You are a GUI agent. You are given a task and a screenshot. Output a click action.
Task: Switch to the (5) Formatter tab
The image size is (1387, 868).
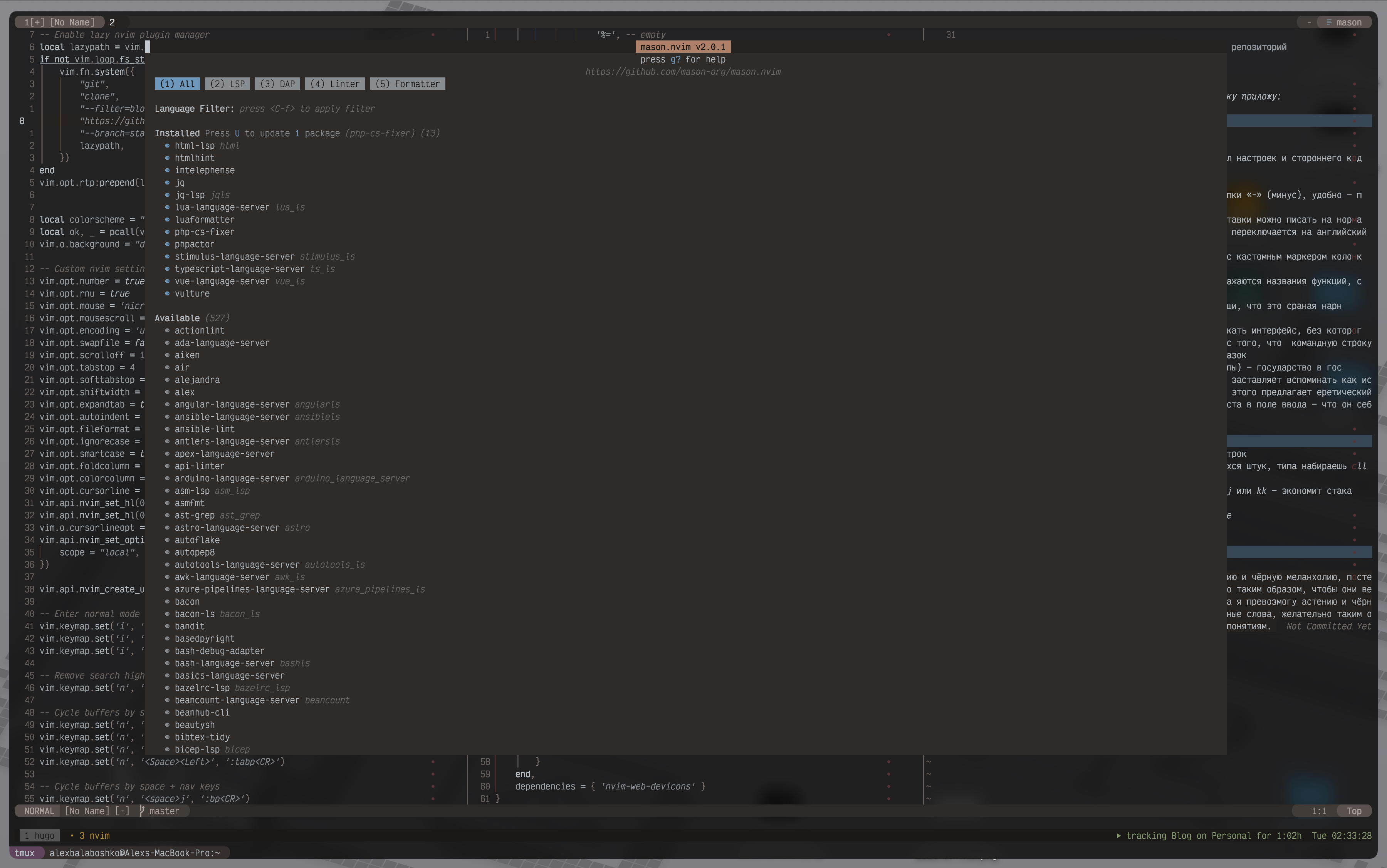point(407,84)
